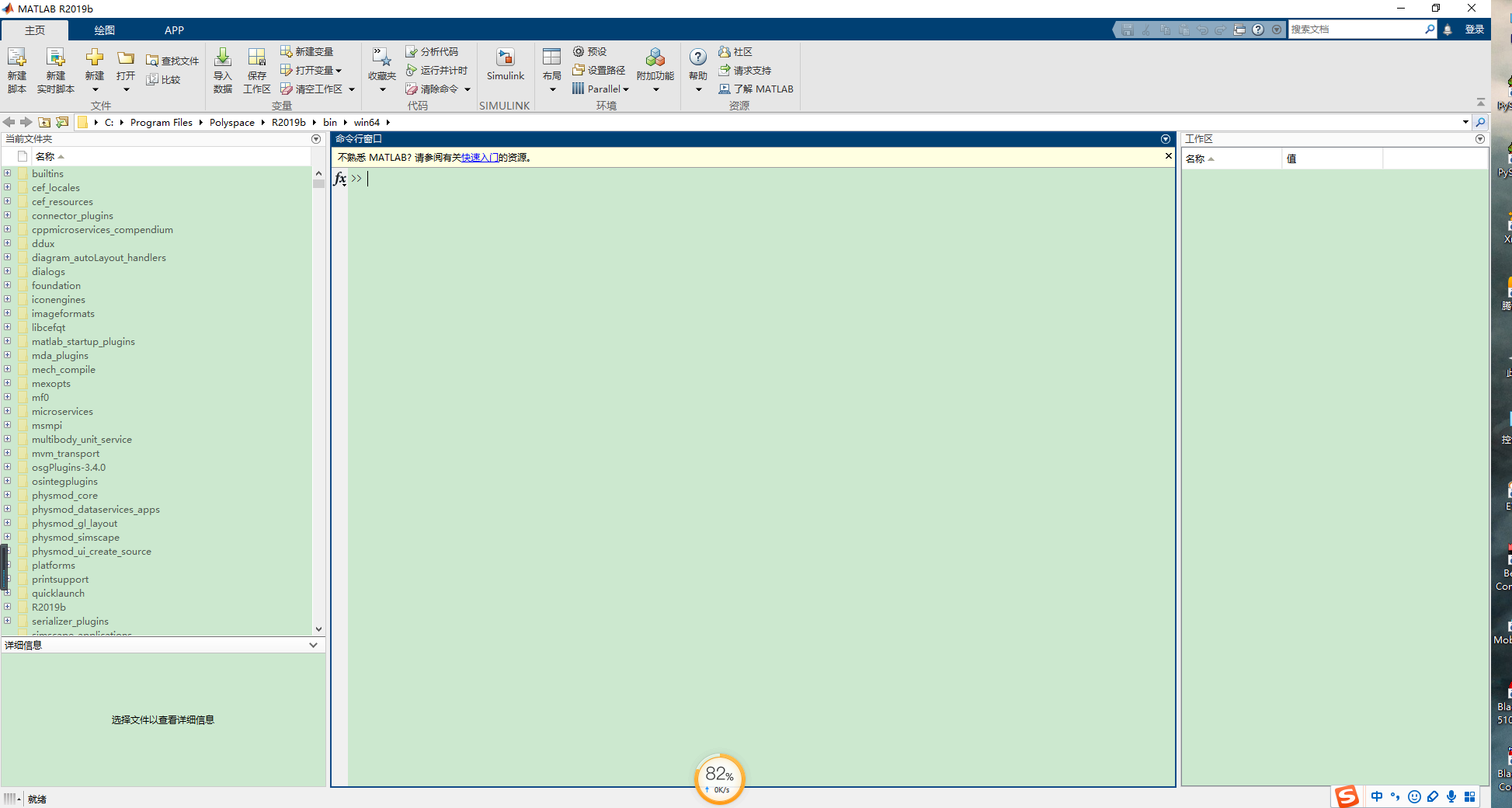Screen dimensions: 1512x808
Task: Click the 帮助 question mark icon
Action: click(x=698, y=57)
